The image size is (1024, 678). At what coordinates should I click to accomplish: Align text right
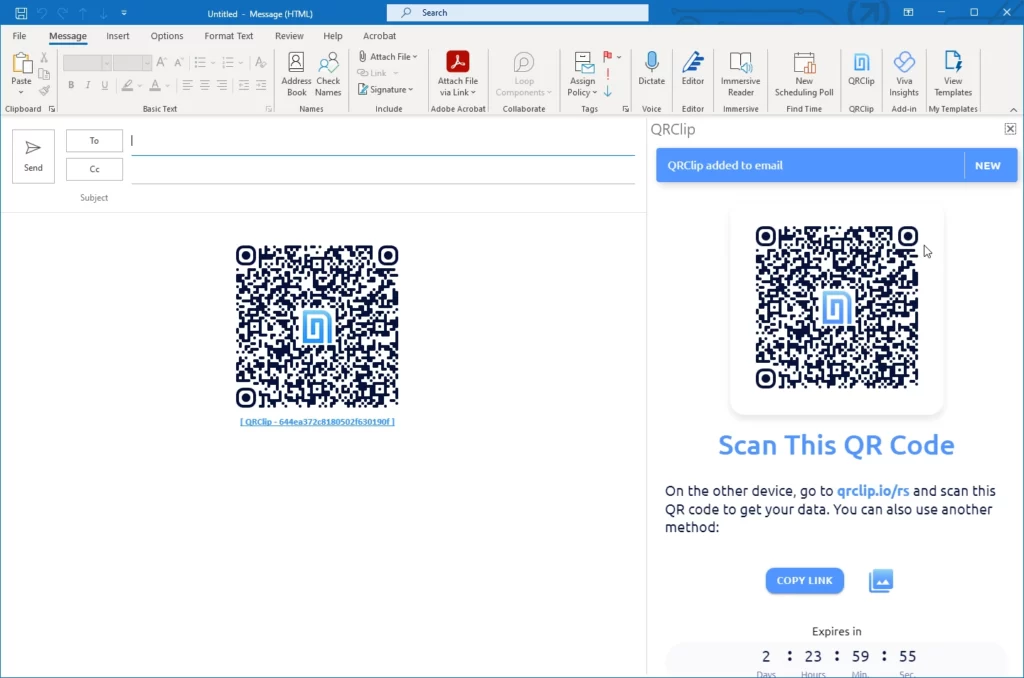point(222,85)
